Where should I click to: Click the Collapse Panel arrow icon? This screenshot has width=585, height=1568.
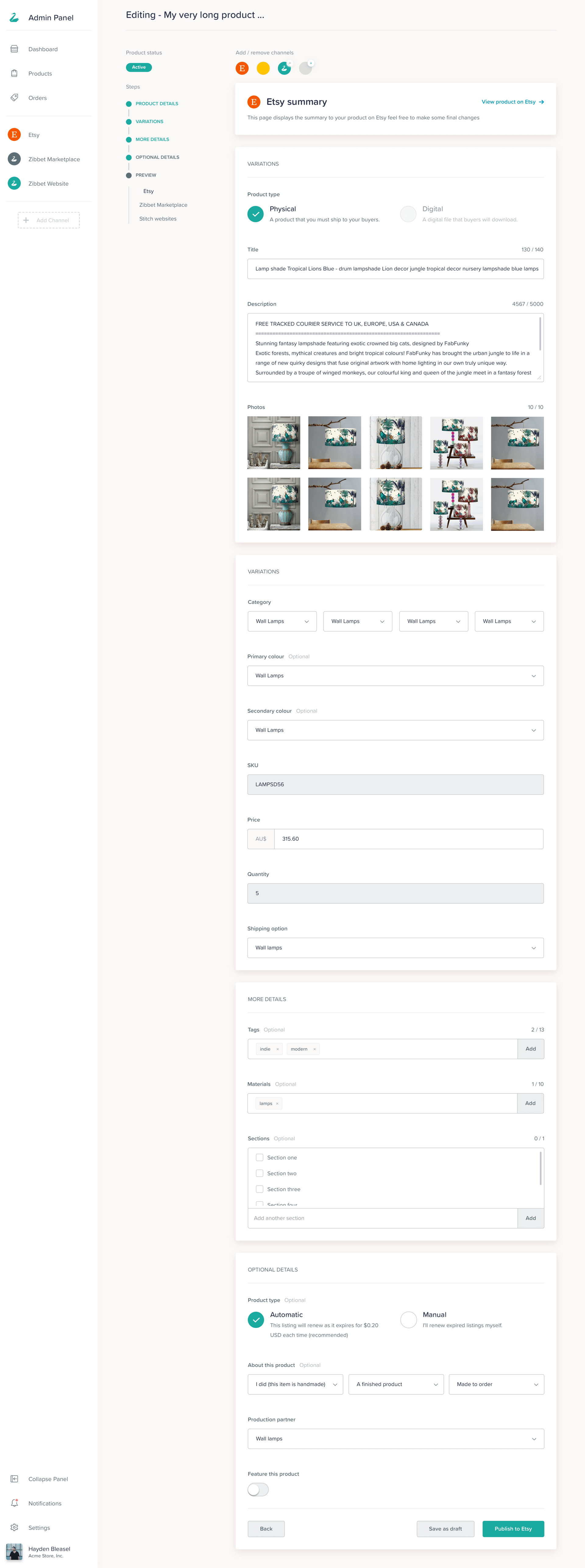[15, 1478]
